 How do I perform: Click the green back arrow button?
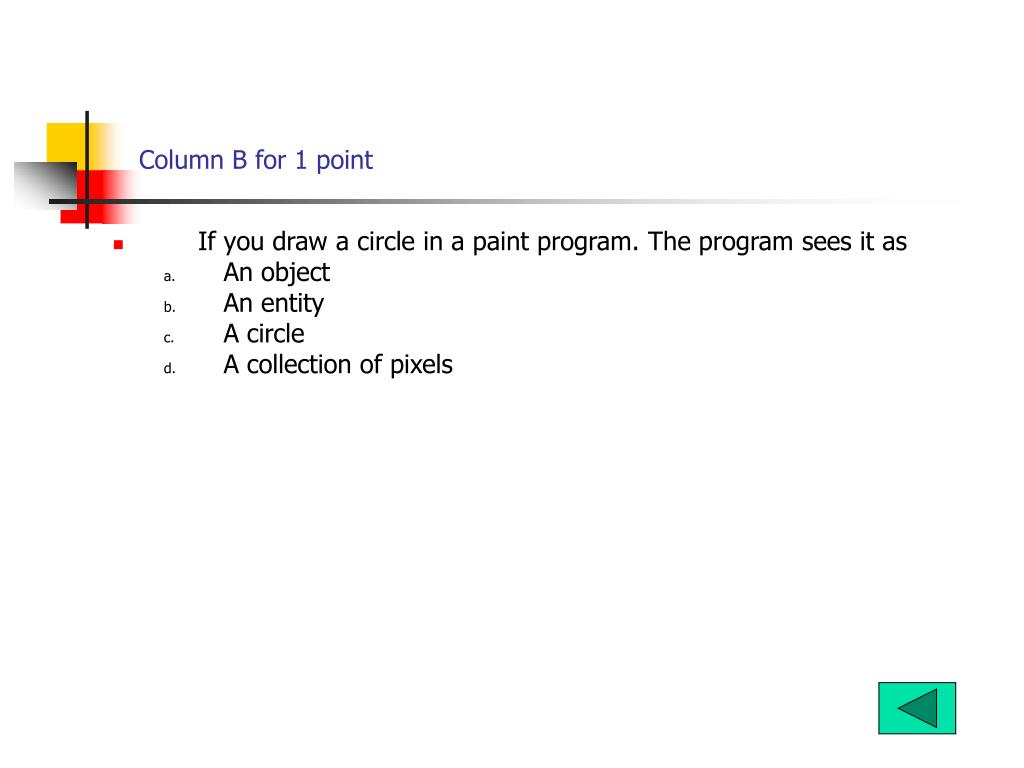(x=916, y=708)
